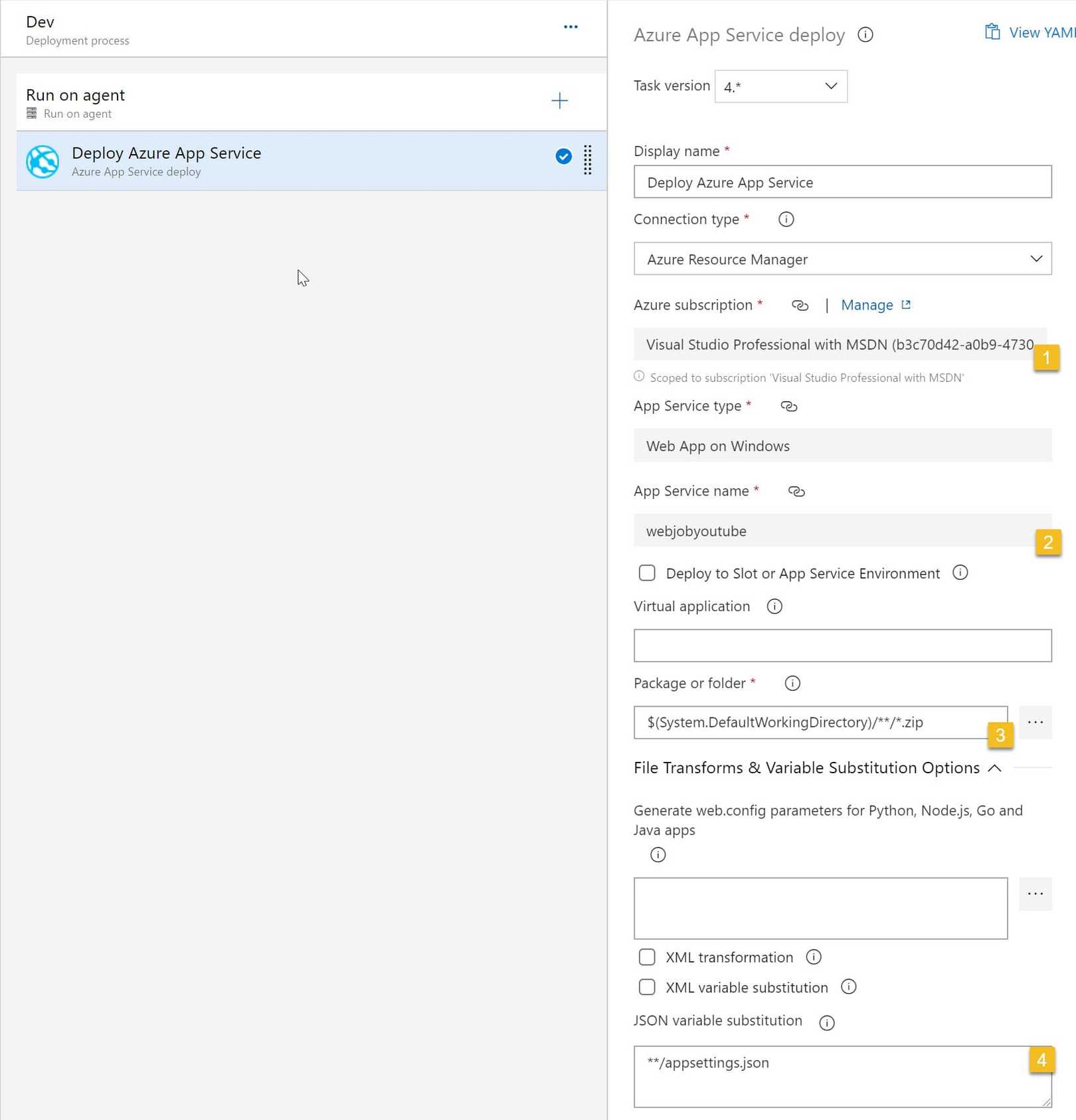
Task: Click link icon next to App Service type
Action: coord(788,407)
